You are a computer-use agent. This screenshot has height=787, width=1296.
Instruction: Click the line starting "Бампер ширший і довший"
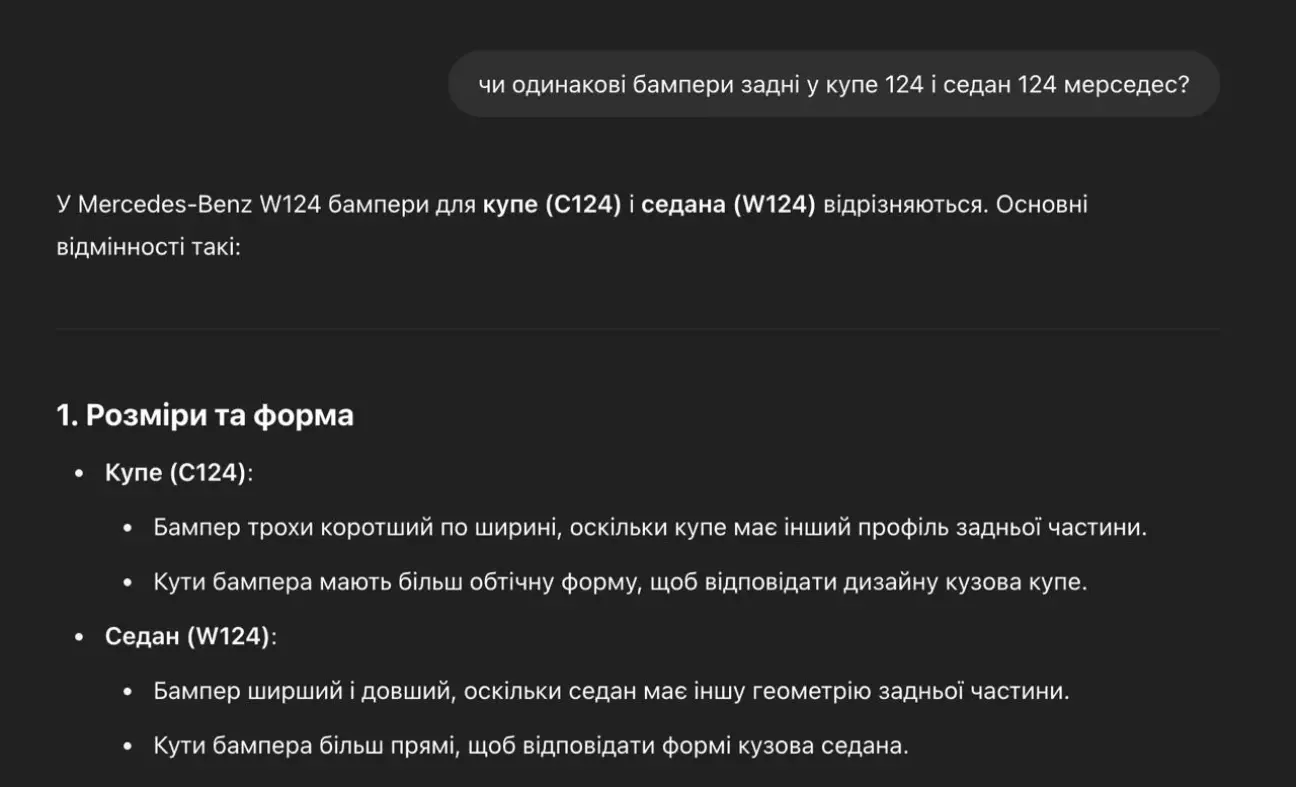[x=612, y=691]
